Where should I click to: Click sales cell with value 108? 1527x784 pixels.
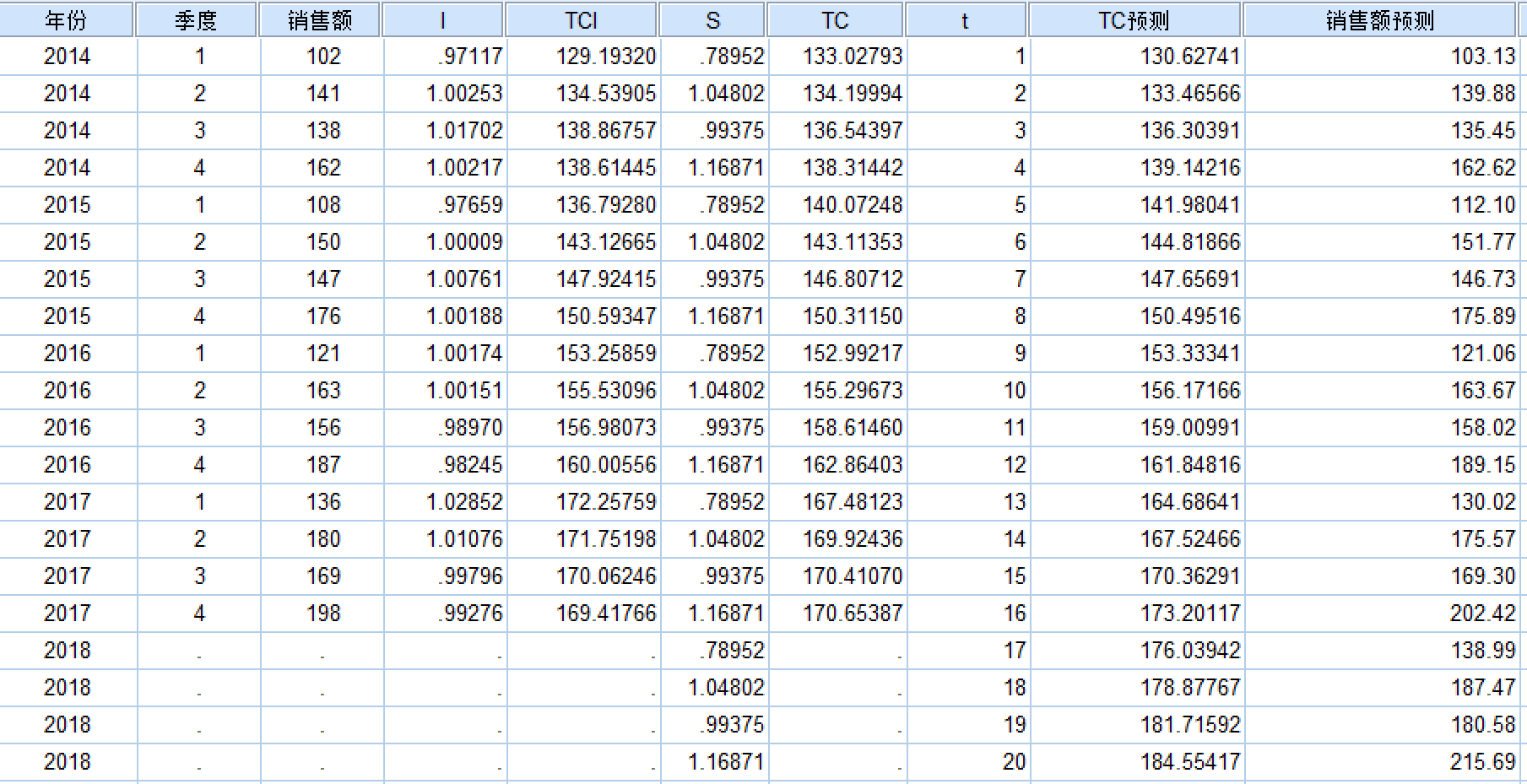click(322, 205)
